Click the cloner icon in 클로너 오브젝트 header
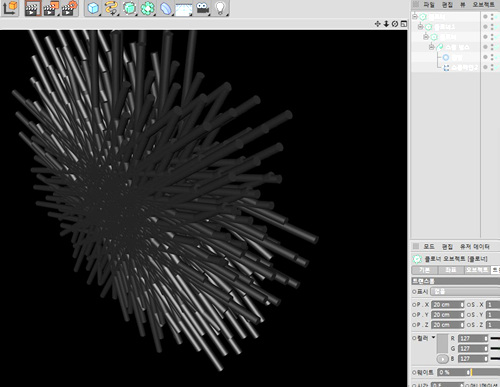Screen dimensions: 500x387 [417, 259]
